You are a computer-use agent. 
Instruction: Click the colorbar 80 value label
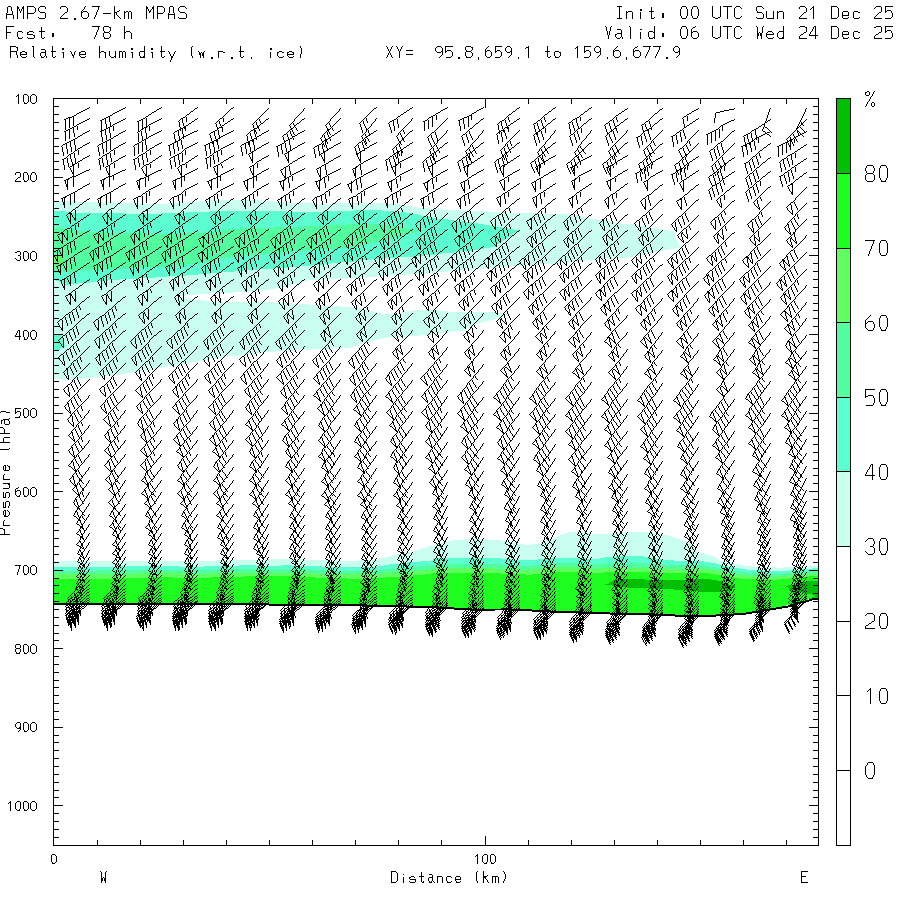[876, 174]
